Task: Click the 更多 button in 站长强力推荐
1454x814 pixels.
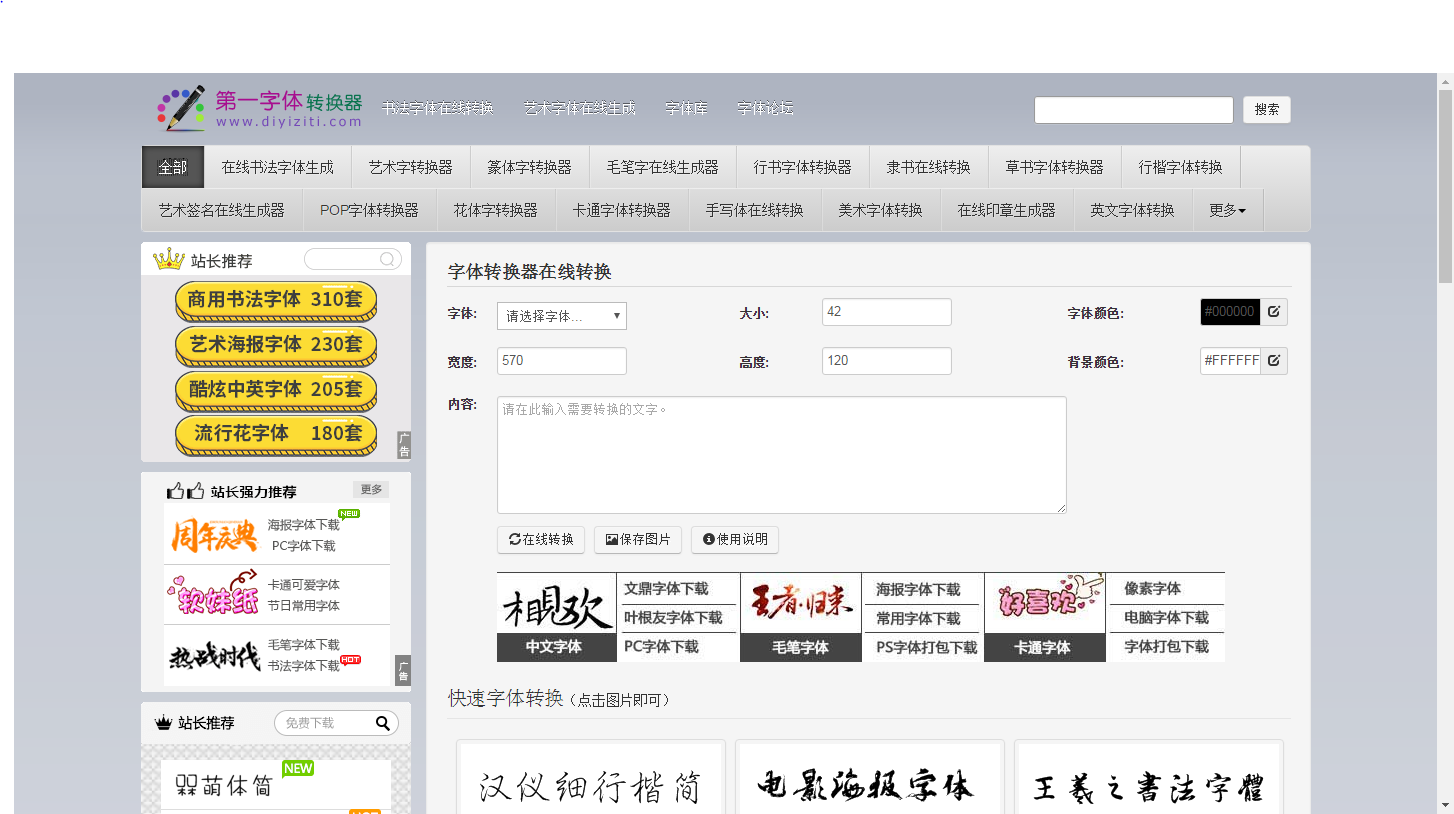Action: [x=371, y=490]
